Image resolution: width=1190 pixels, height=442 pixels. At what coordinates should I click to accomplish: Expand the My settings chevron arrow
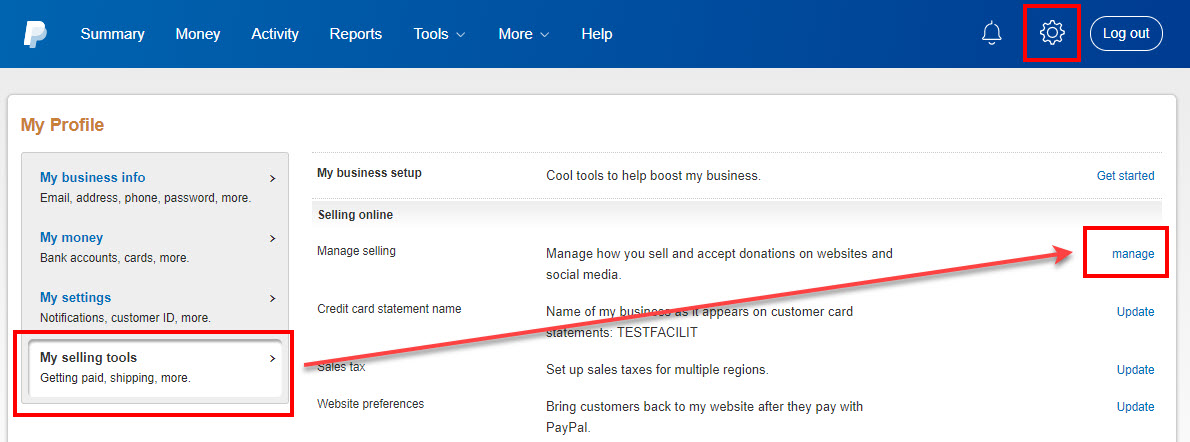(272, 298)
